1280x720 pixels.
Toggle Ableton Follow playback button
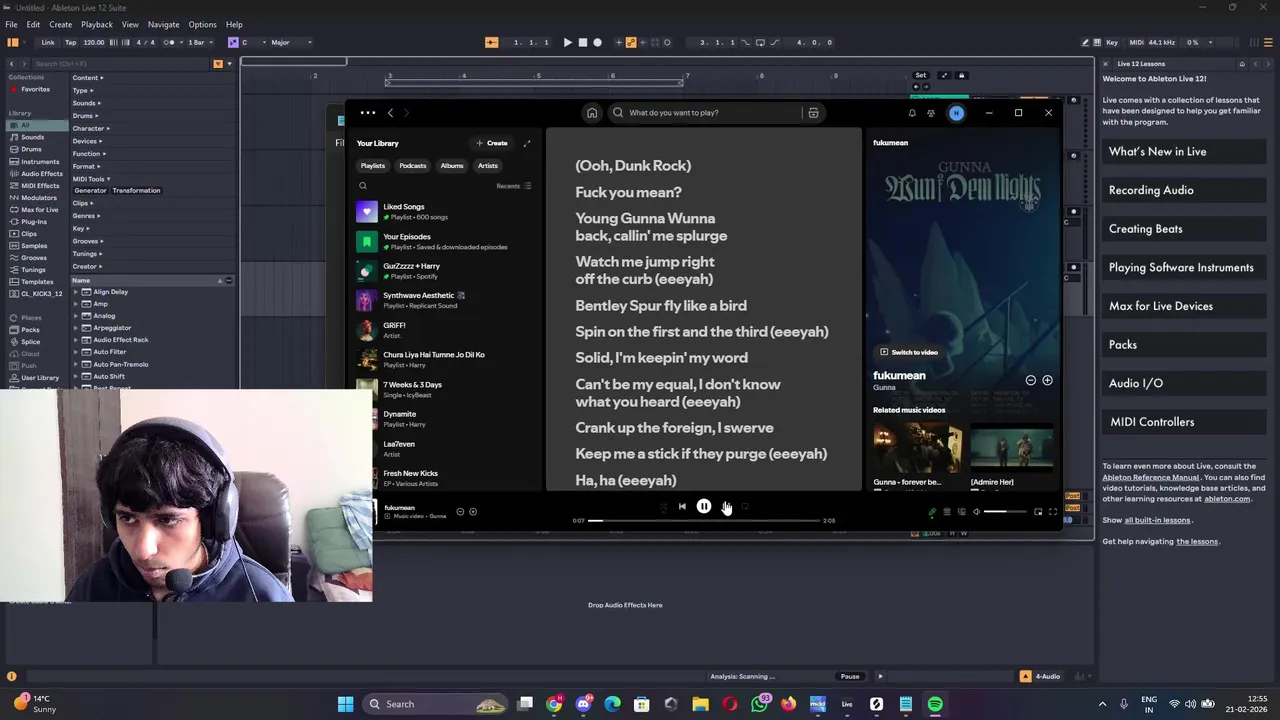(x=491, y=42)
